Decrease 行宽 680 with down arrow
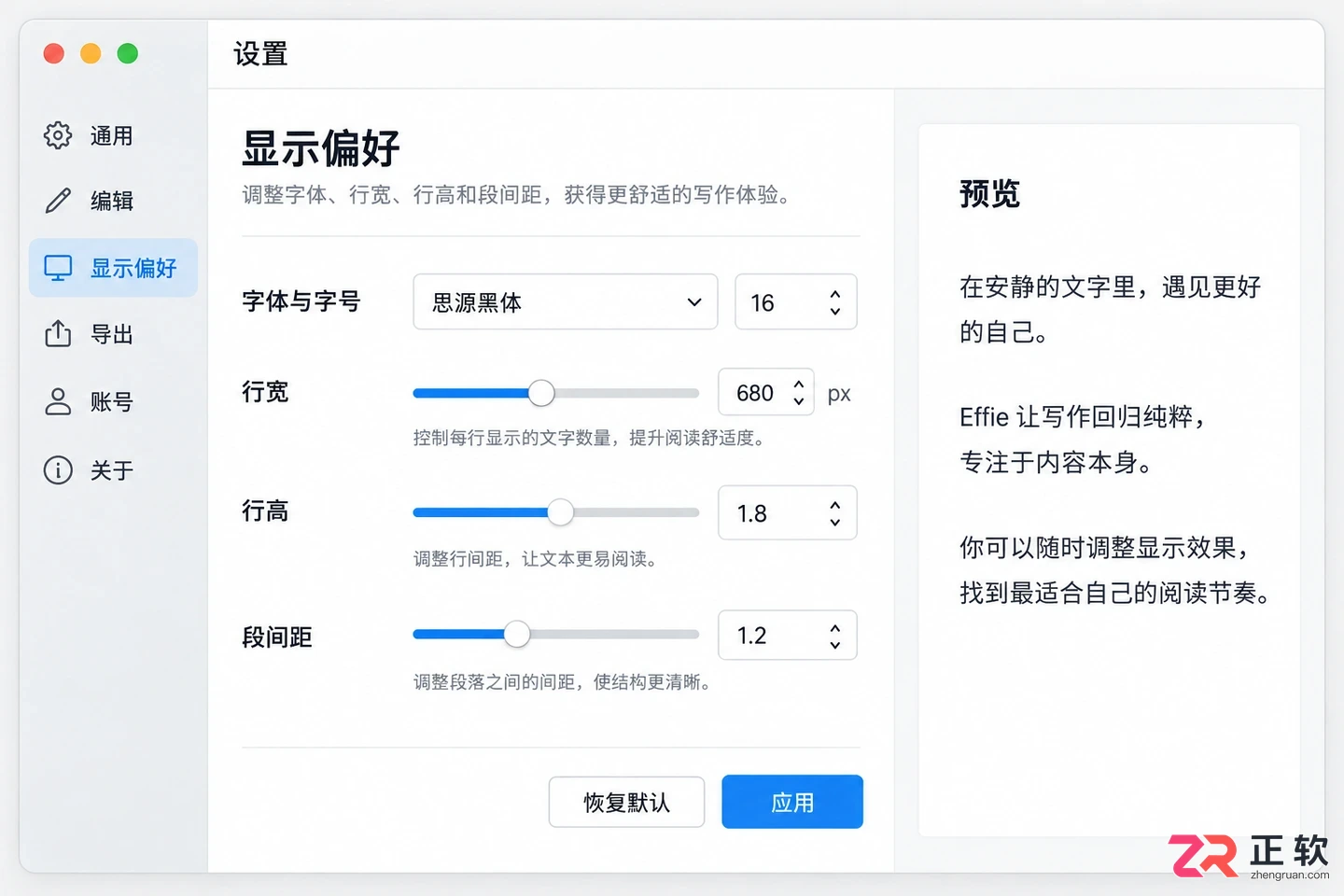The image size is (1344, 896). pyautogui.click(x=799, y=400)
